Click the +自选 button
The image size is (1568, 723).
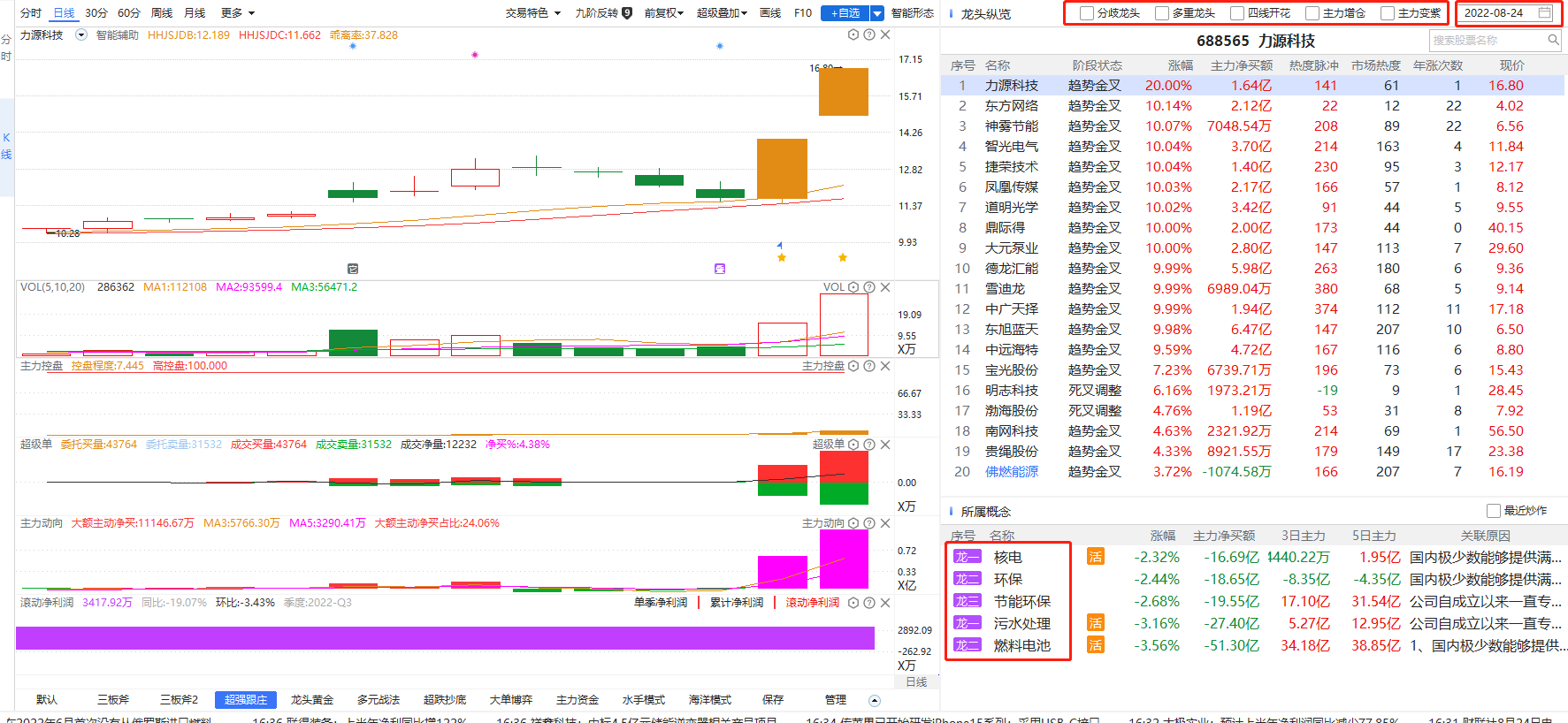[x=845, y=13]
